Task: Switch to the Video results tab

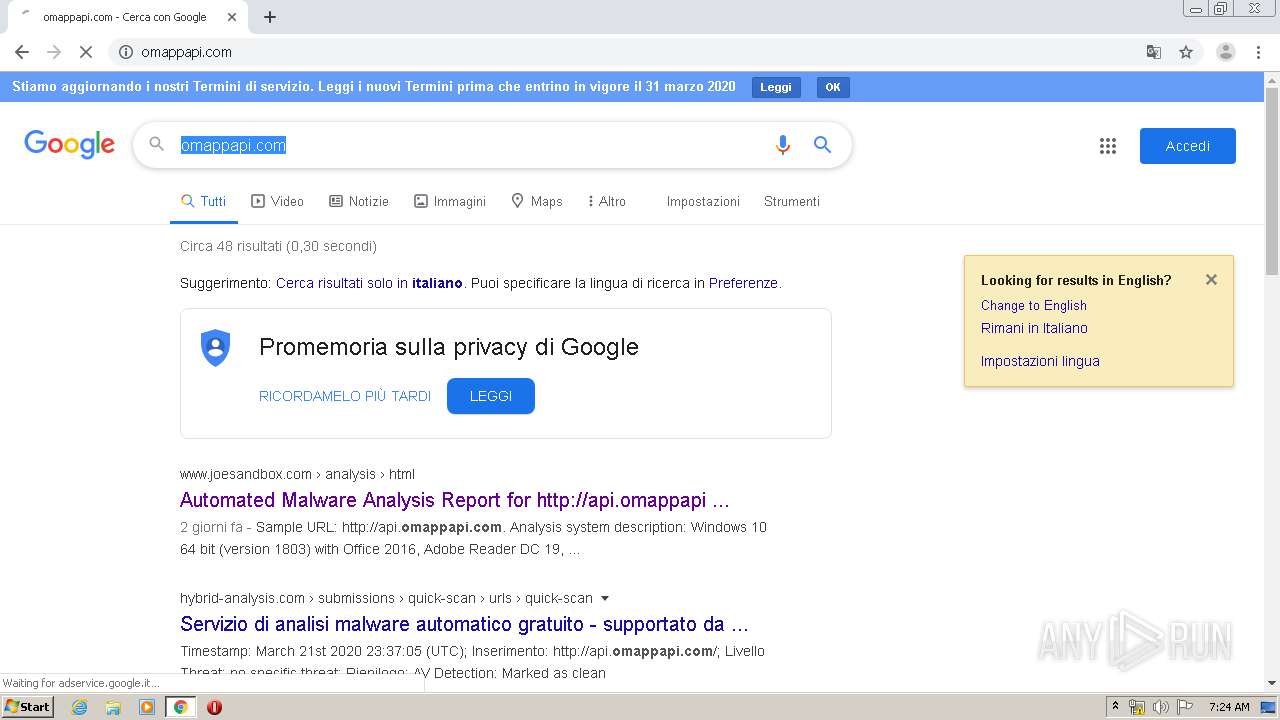Action: pos(278,201)
